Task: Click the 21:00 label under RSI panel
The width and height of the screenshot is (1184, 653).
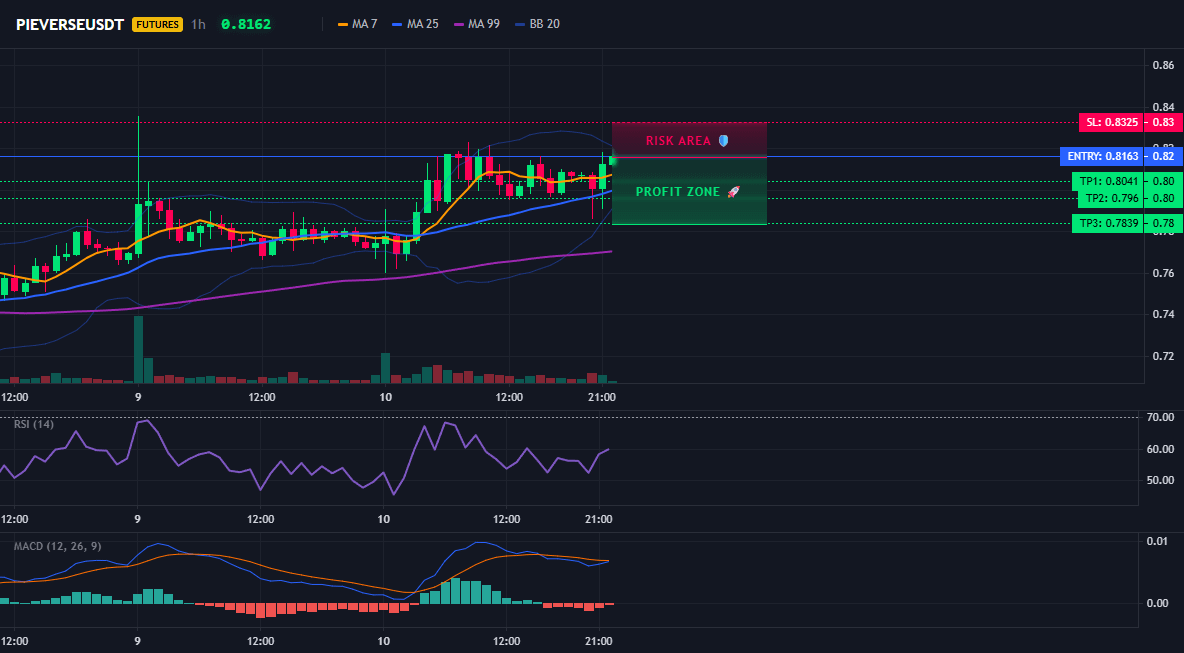Action: (x=600, y=519)
